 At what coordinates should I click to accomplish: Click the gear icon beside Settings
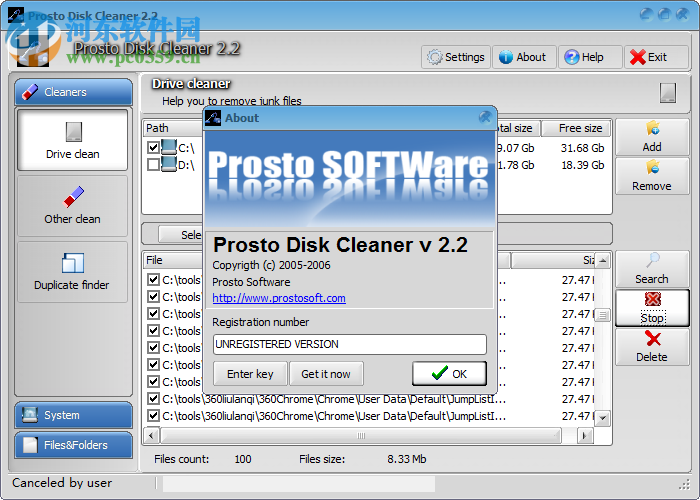coord(434,57)
